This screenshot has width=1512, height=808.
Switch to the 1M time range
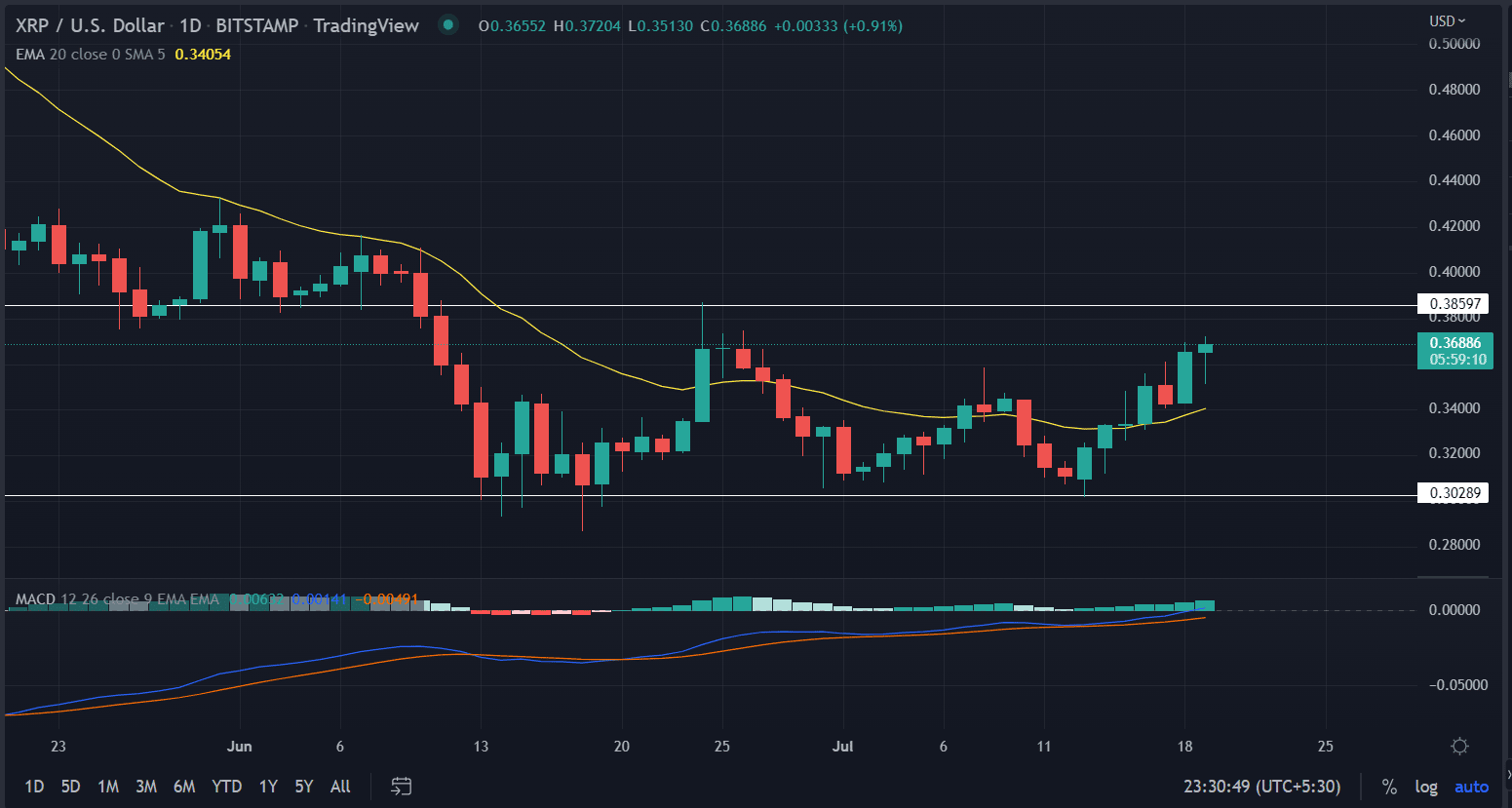click(108, 787)
